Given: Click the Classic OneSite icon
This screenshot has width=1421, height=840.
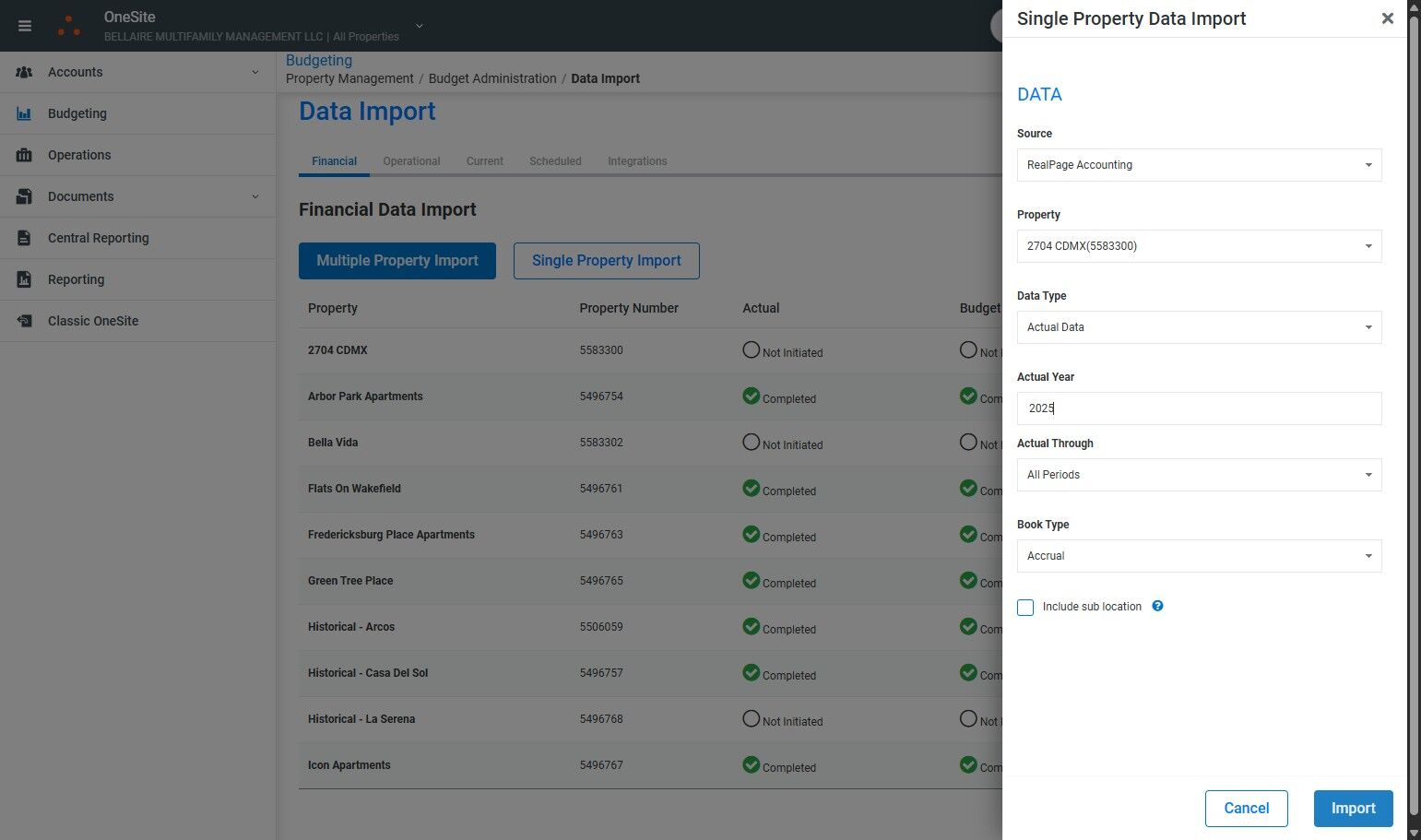Looking at the screenshot, I should click(x=25, y=321).
